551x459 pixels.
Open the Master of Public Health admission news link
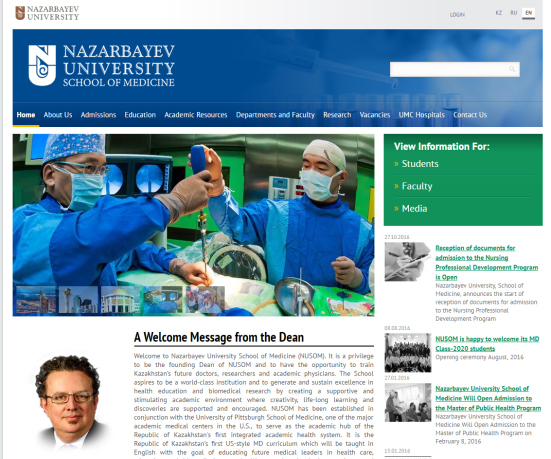pos(488,398)
